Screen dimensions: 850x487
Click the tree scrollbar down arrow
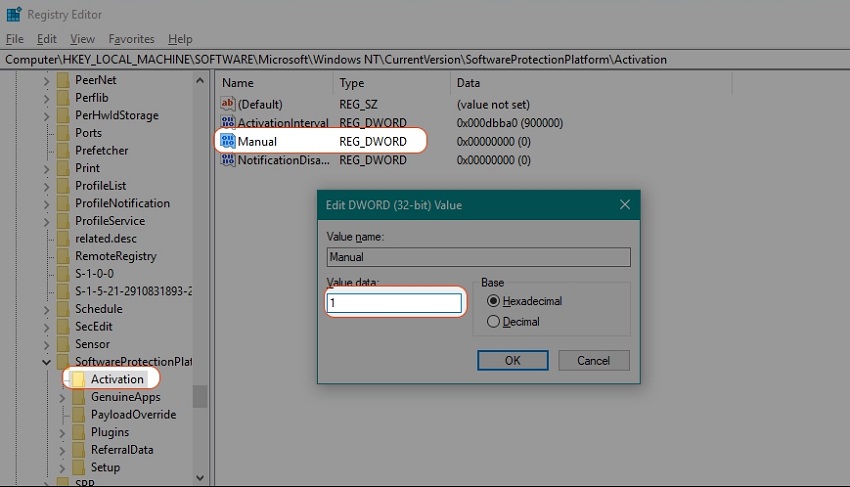200,478
